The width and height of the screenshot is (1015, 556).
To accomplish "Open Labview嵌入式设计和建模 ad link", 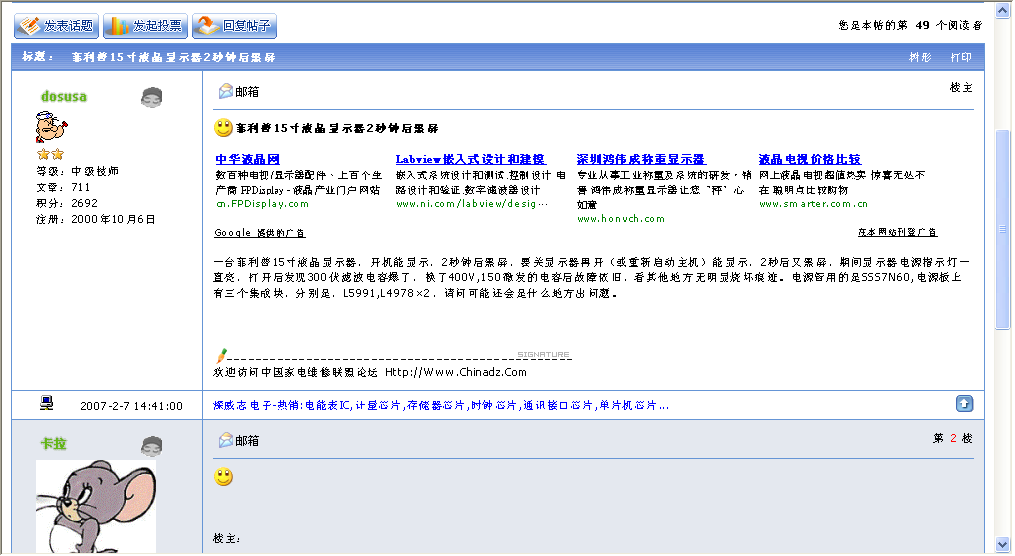I will point(470,159).
